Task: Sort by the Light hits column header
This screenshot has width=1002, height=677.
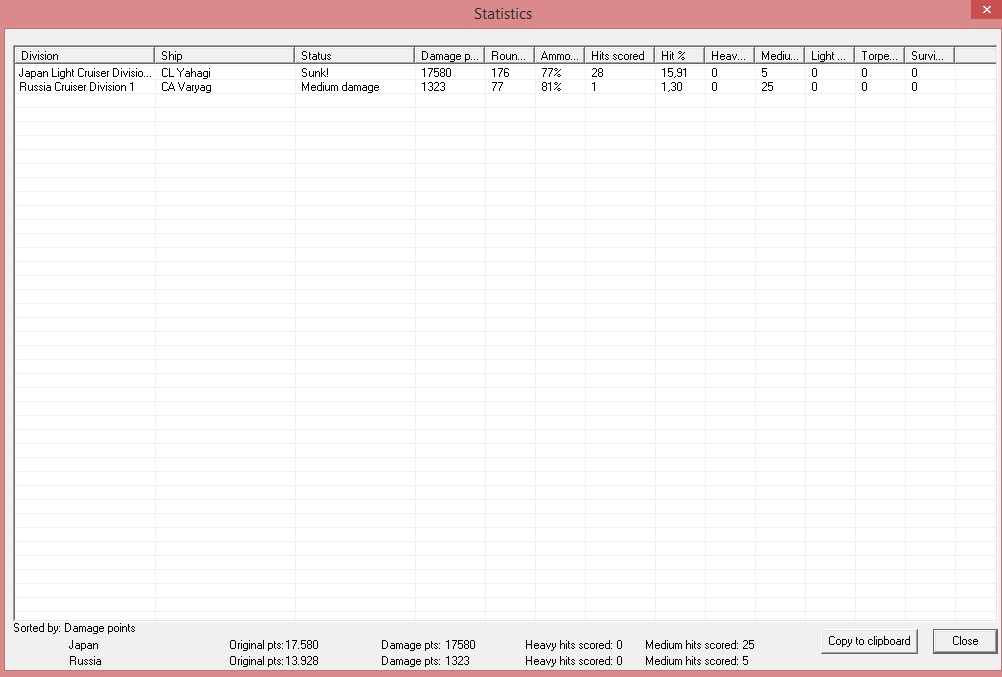Action: point(830,56)
